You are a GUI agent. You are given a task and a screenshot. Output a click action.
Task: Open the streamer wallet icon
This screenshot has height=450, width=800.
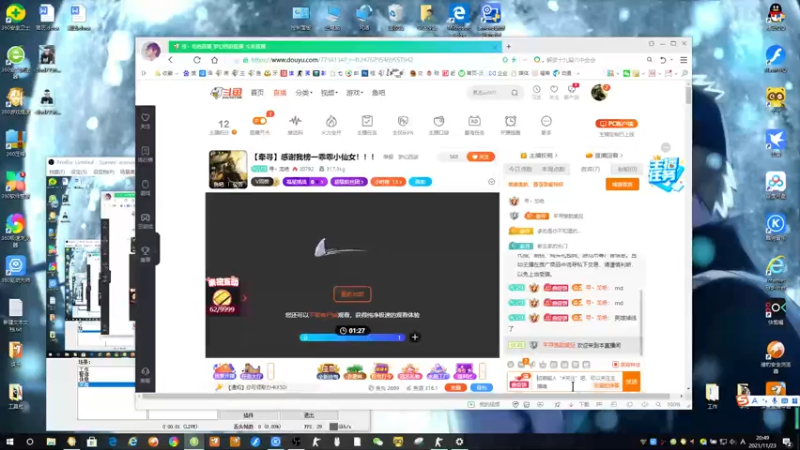[x=439, y=121]
